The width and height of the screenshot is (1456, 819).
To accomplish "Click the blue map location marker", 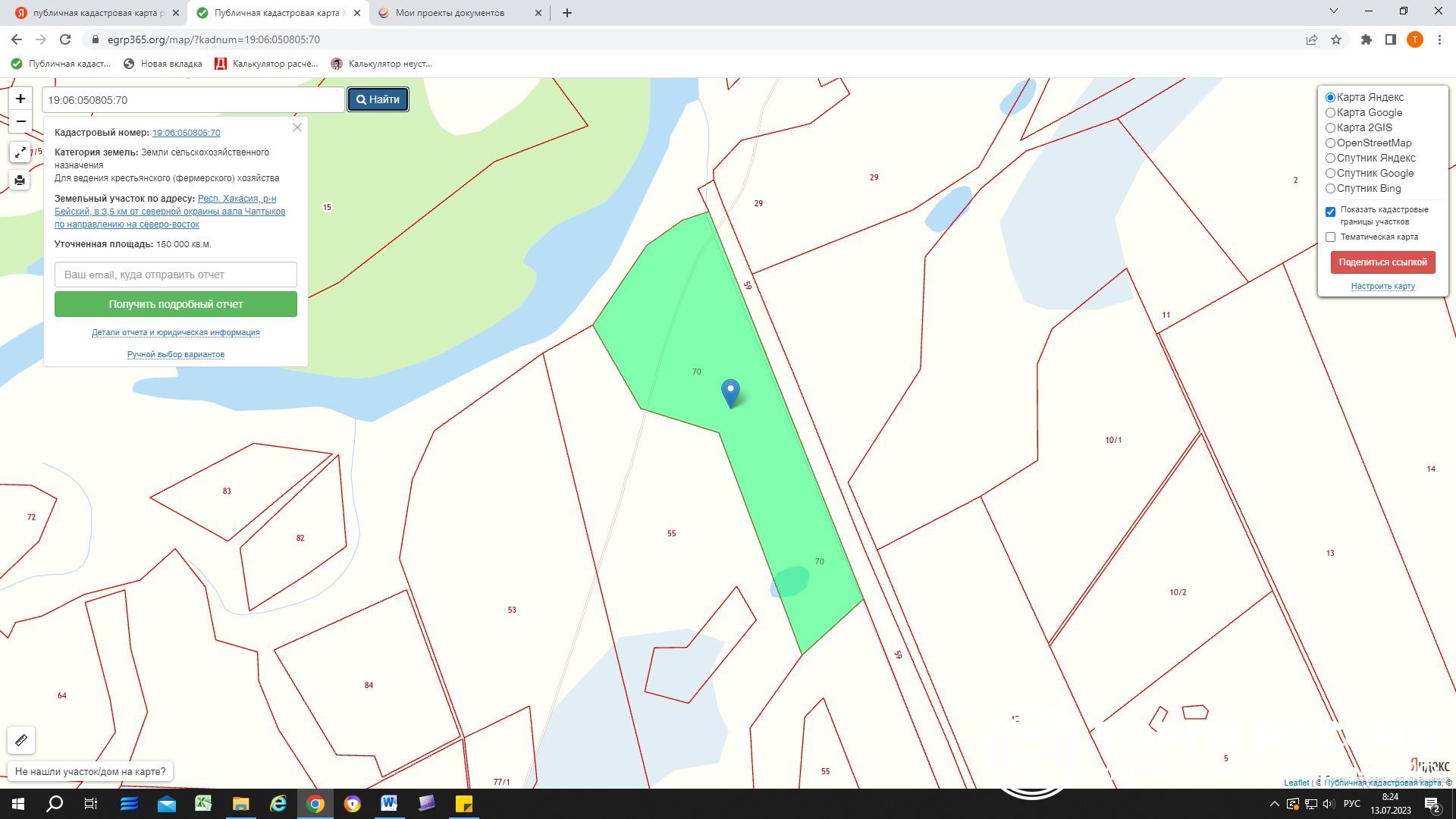I will click(730, 391).
